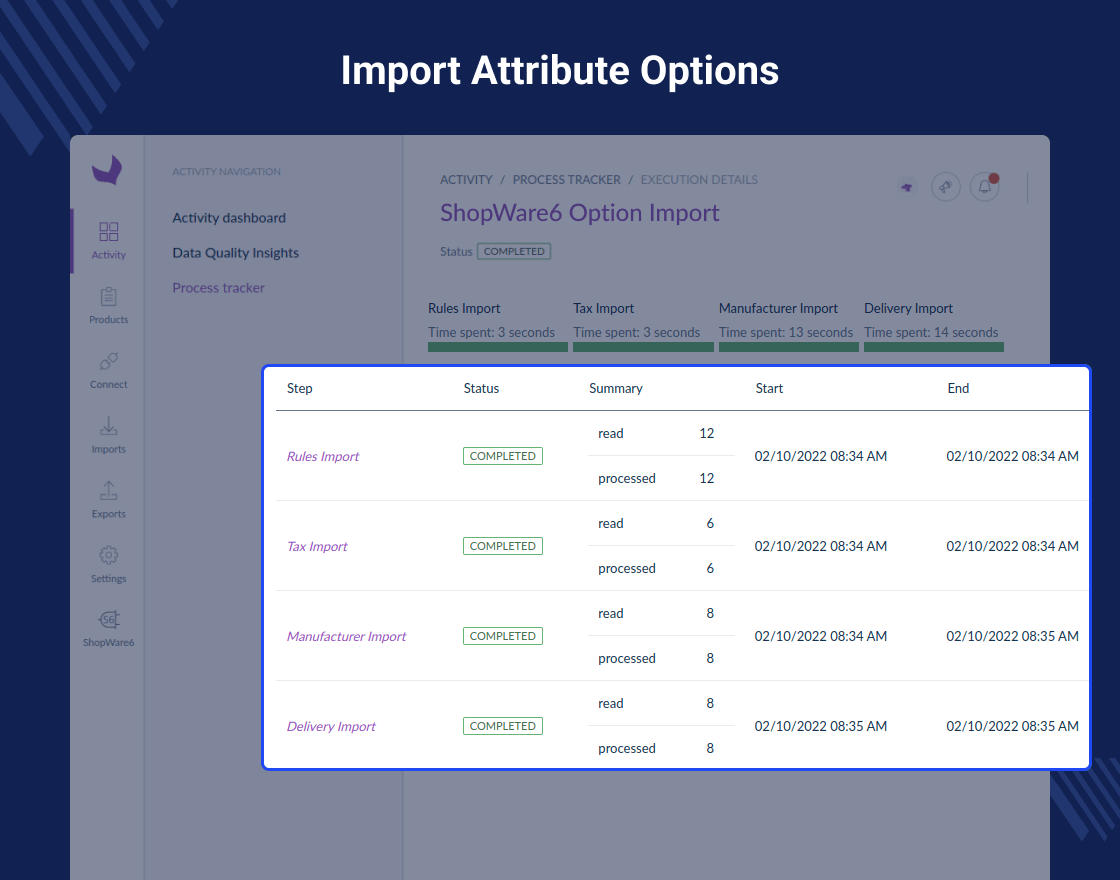Screen dimensions: 1120x880
Task: Click COMPLETED badge in Manufacturer Import row
Action: (x=503, y=636)
